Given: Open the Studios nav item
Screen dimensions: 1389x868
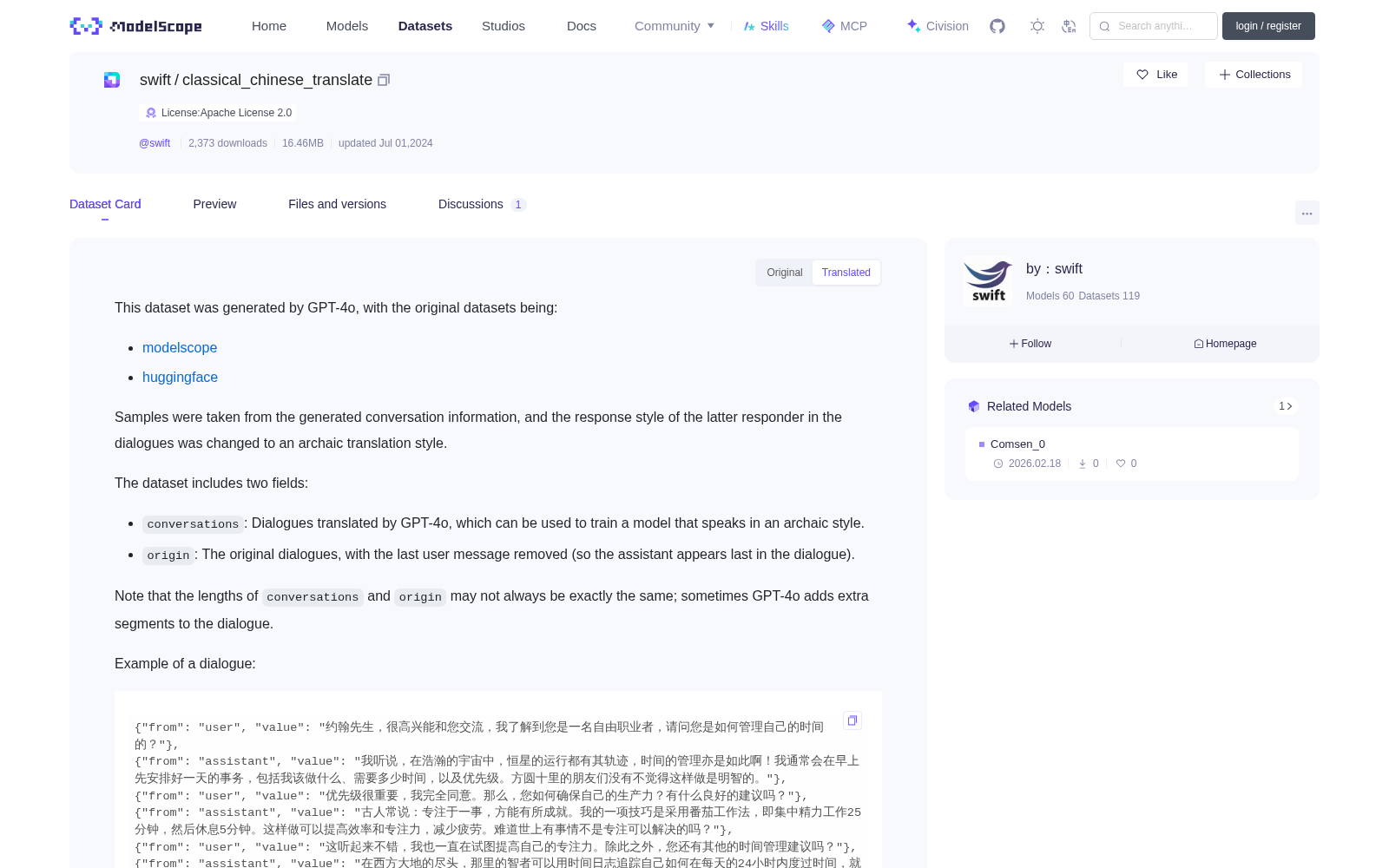Looking at the screenshot, I should point(504,26).
